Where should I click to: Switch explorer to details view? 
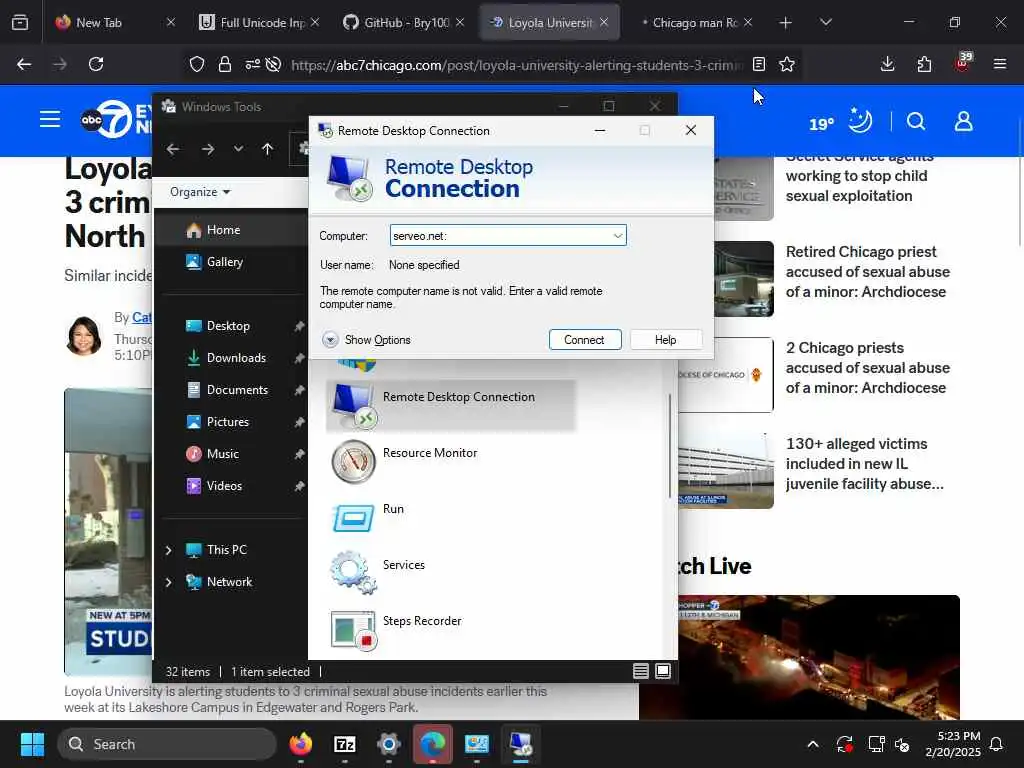click(641, 671)
